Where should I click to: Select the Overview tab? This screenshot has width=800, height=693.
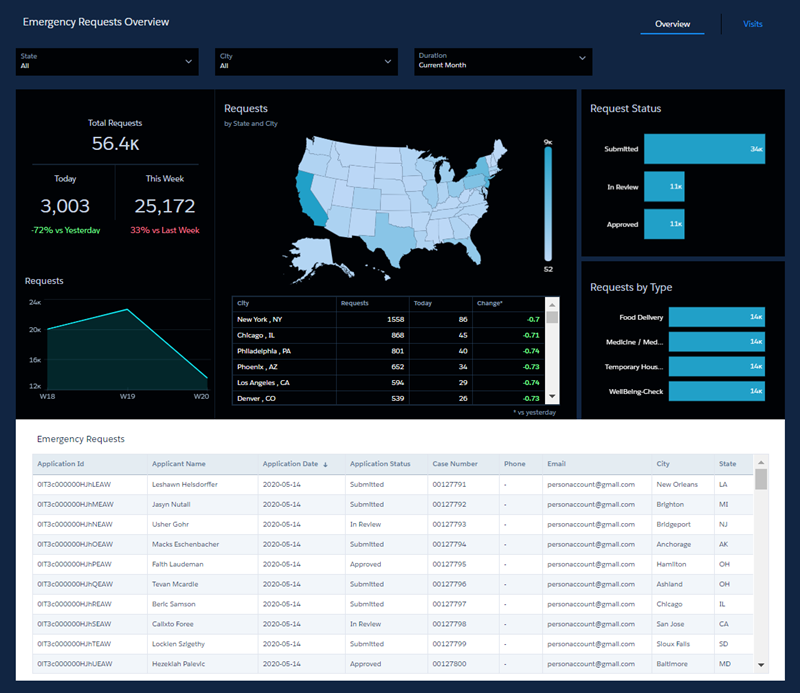[x=671, y=23]
